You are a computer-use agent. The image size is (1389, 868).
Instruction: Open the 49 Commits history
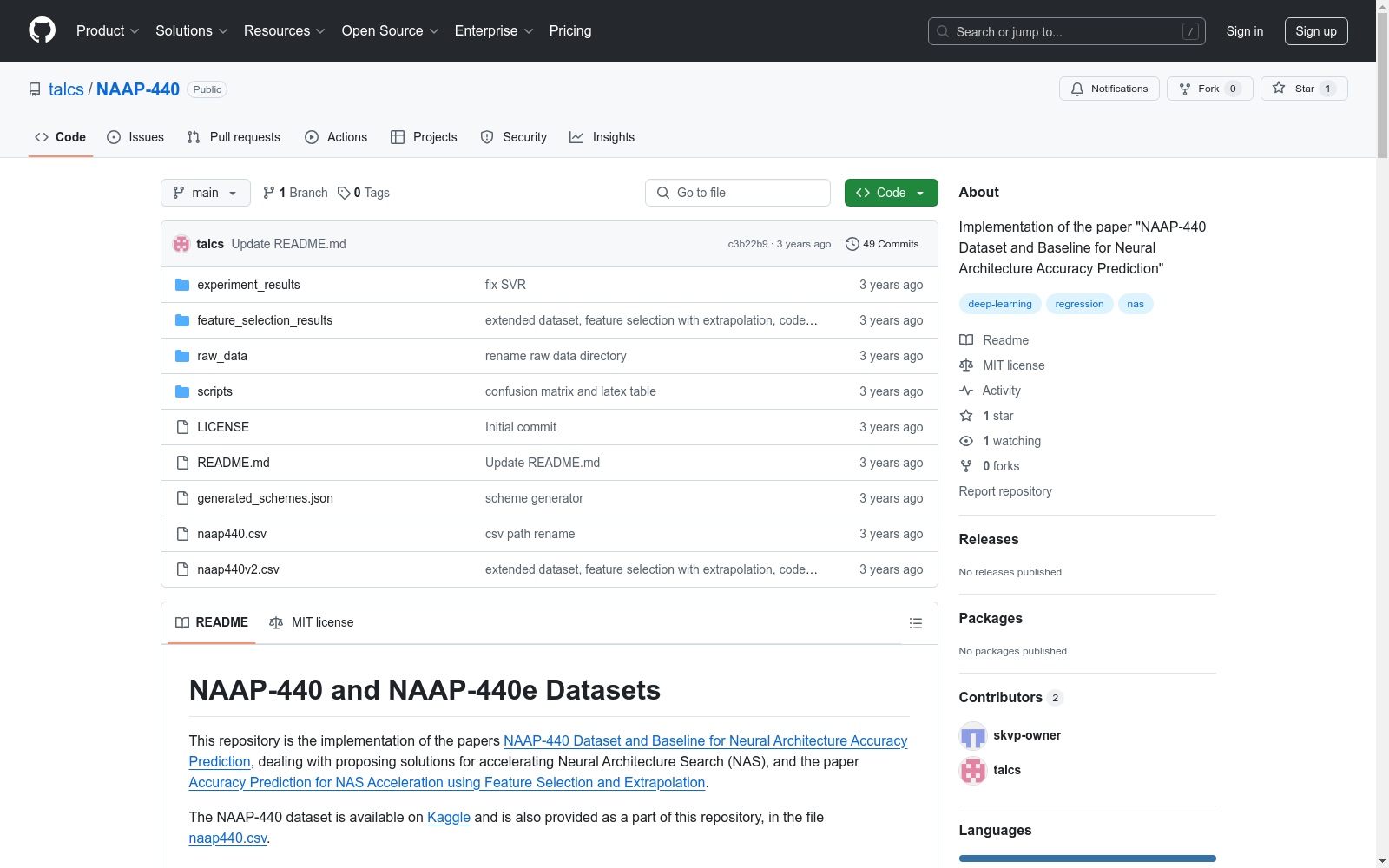[882, 244]
